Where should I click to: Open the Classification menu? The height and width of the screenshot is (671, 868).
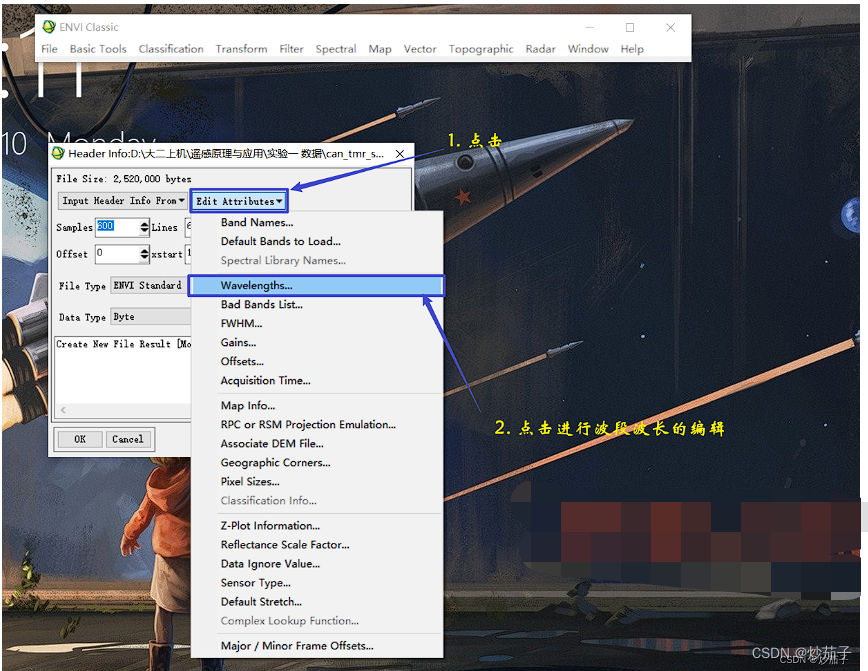171,49
